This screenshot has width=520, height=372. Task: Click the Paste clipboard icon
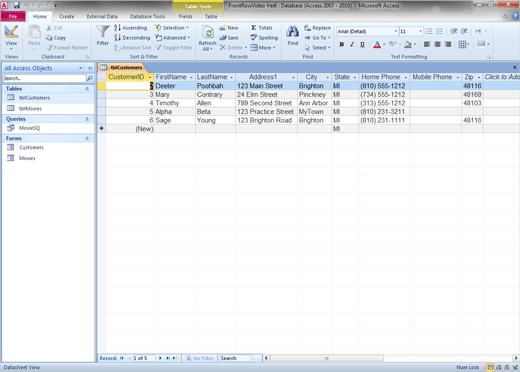(34, 32)
